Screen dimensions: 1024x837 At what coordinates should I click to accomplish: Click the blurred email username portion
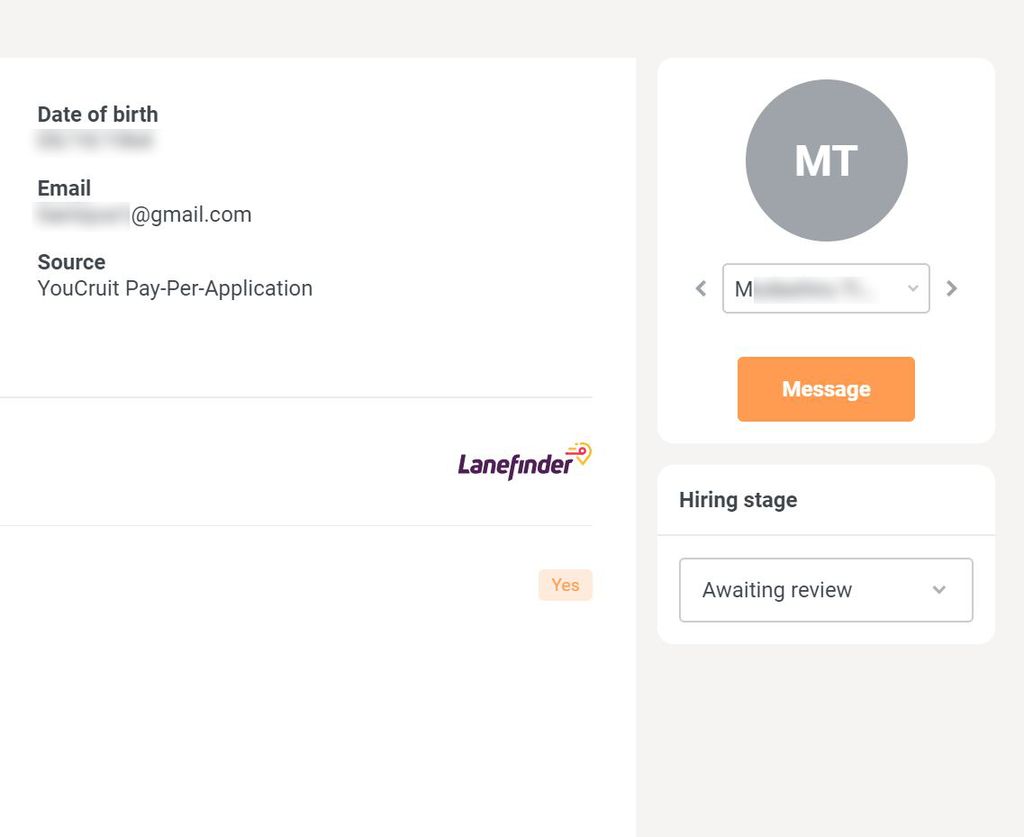[83, 214]
